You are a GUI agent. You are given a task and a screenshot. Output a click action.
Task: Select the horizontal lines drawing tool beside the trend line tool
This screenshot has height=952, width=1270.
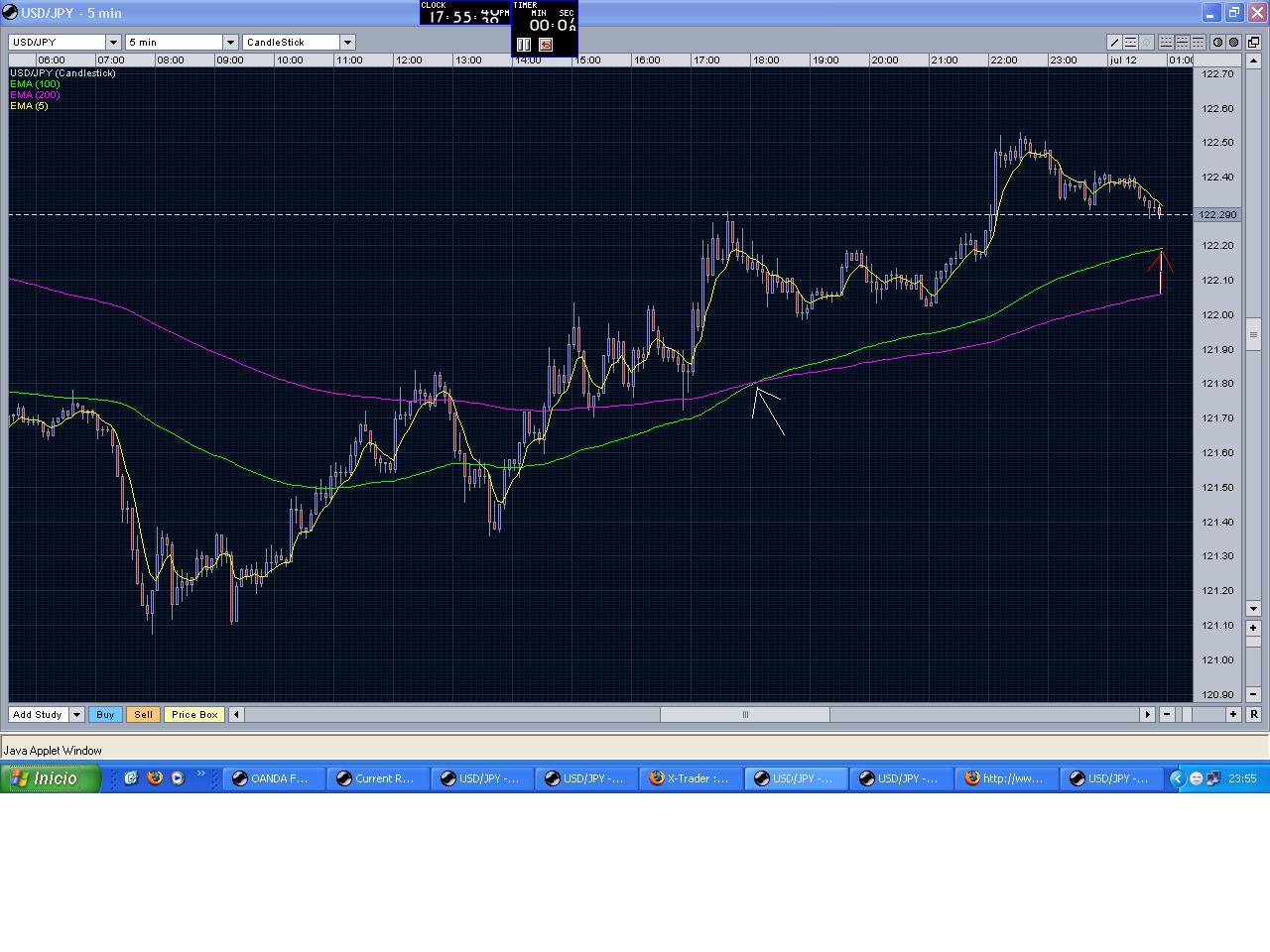pyautogui.click(x=1130, y=43)
